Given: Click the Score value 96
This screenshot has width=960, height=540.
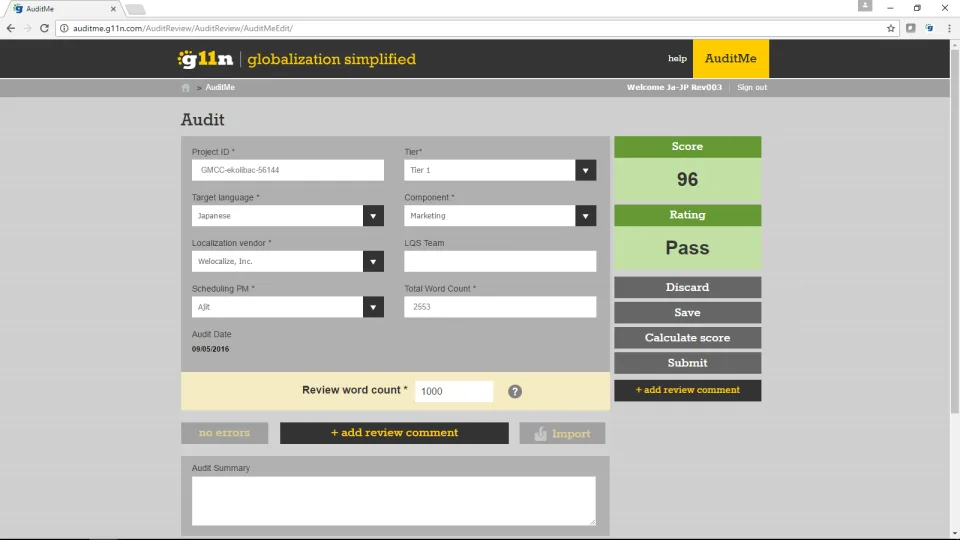Looking at the screenshot, I should 688,179.
